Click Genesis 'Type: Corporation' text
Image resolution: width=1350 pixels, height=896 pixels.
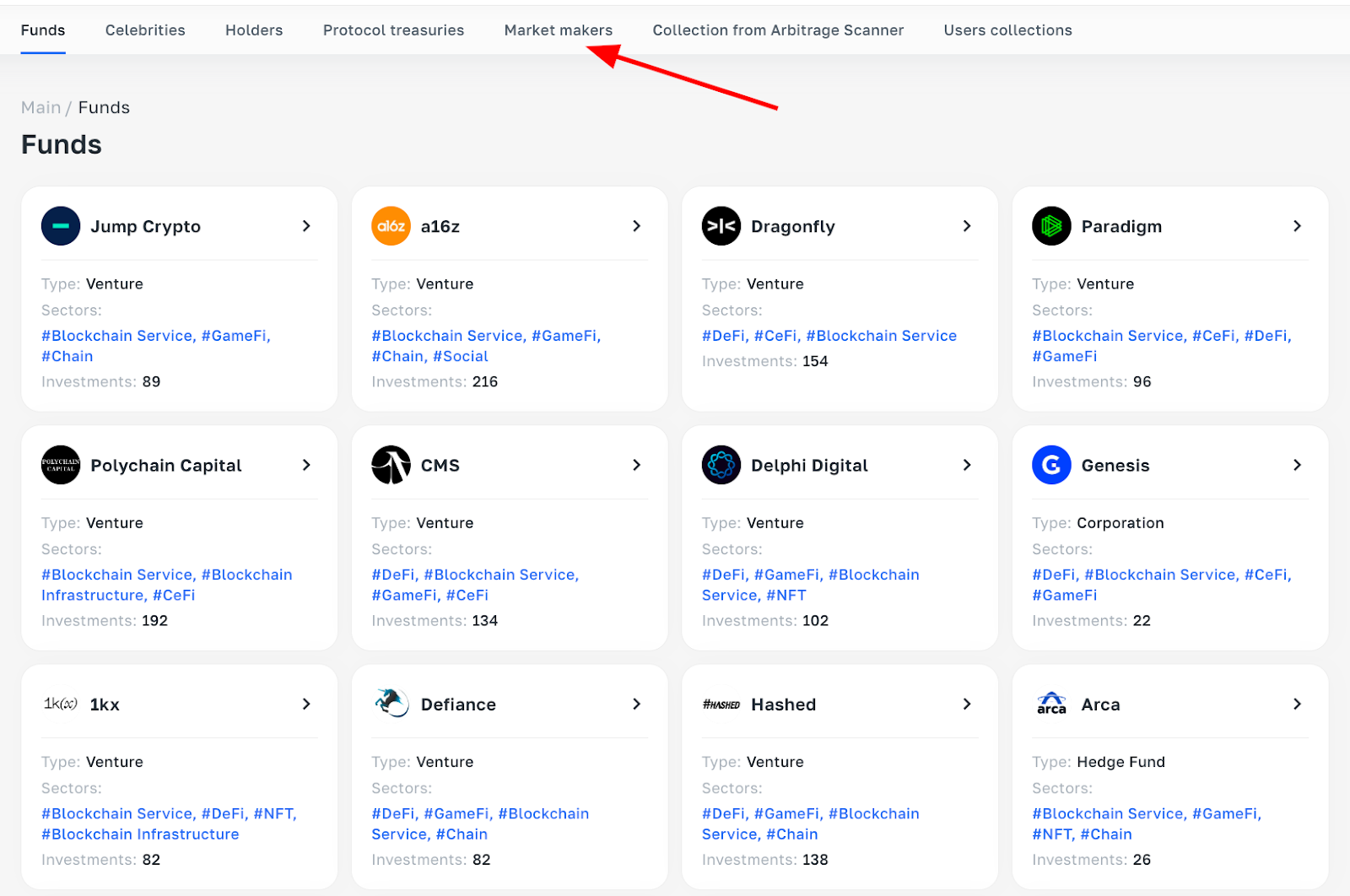coord(1098,523)
